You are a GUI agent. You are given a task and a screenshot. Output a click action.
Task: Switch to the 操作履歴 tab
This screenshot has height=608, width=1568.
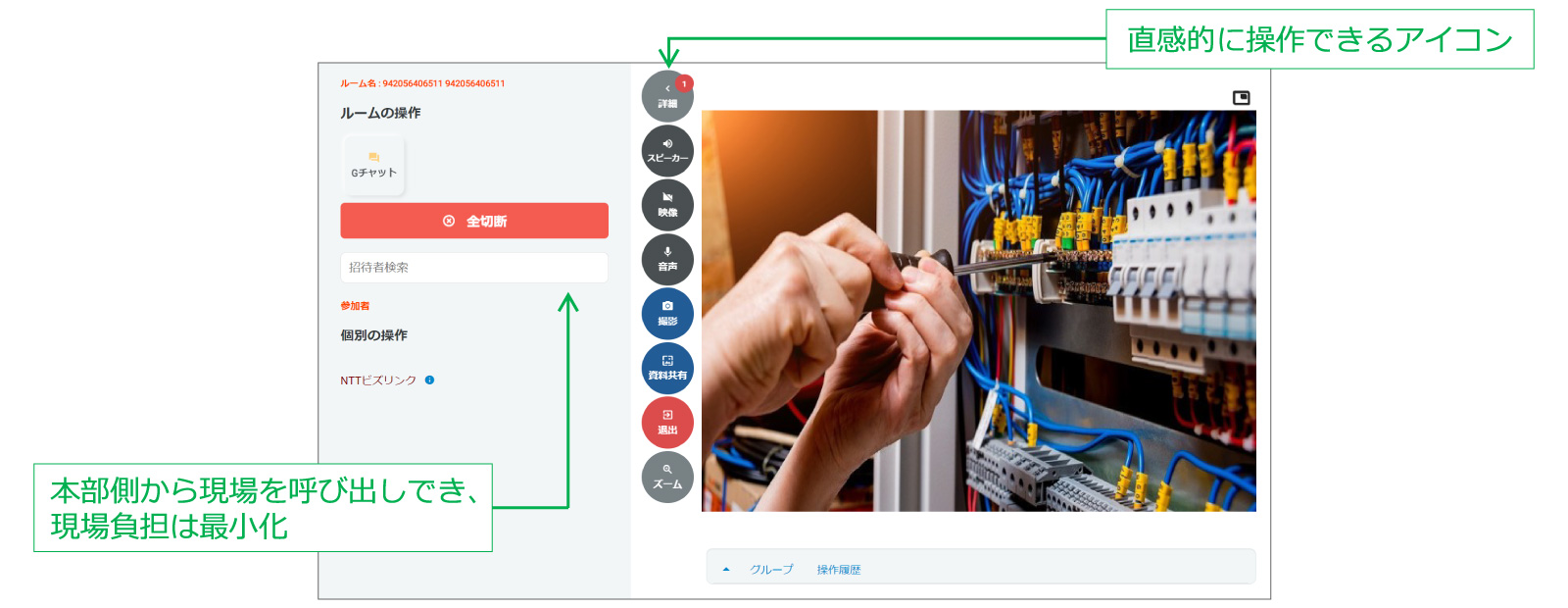(838, 570)
